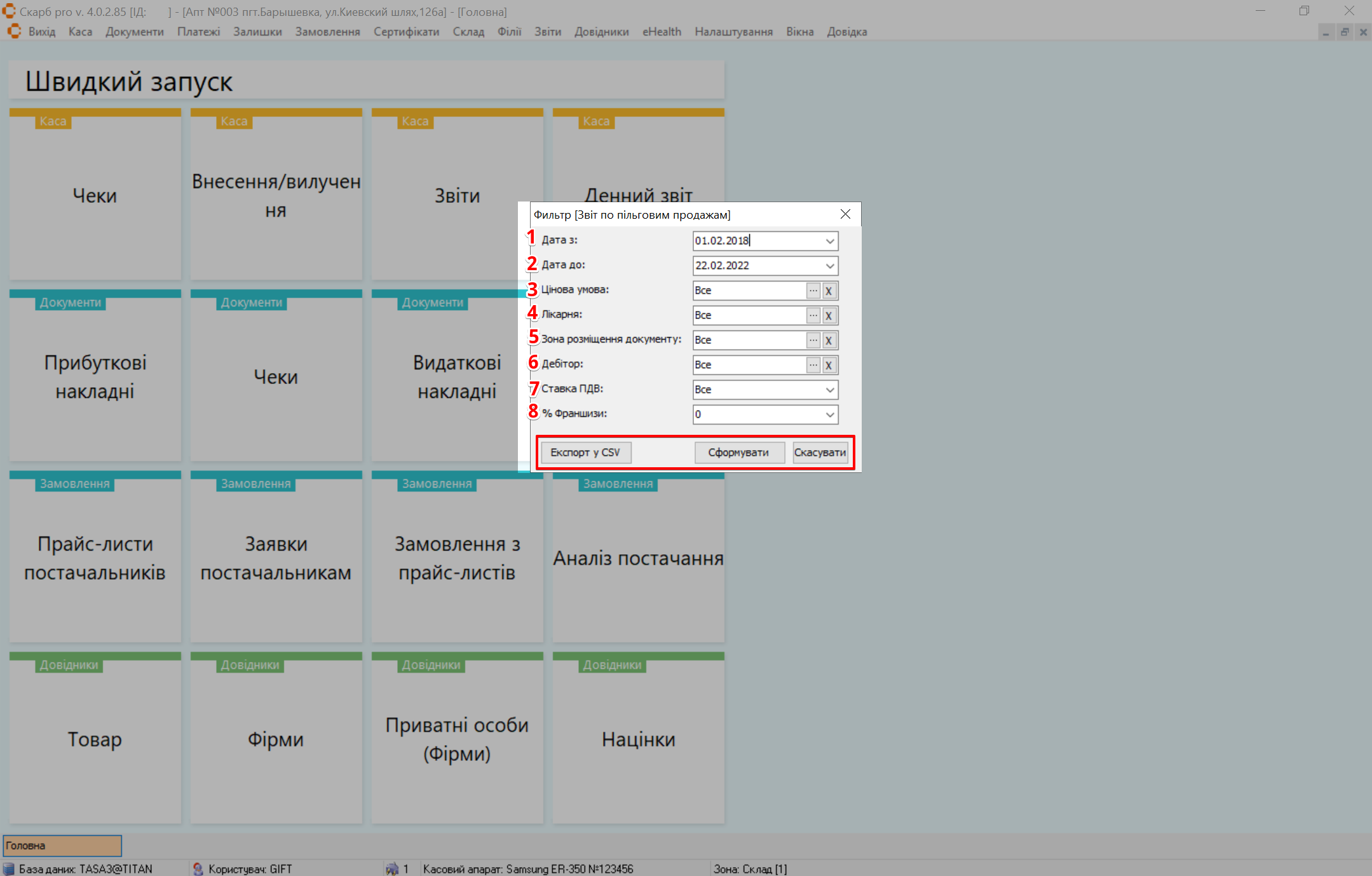
Task: Click the Скарб logo icon in menu bar
Action: click(14, 32)
